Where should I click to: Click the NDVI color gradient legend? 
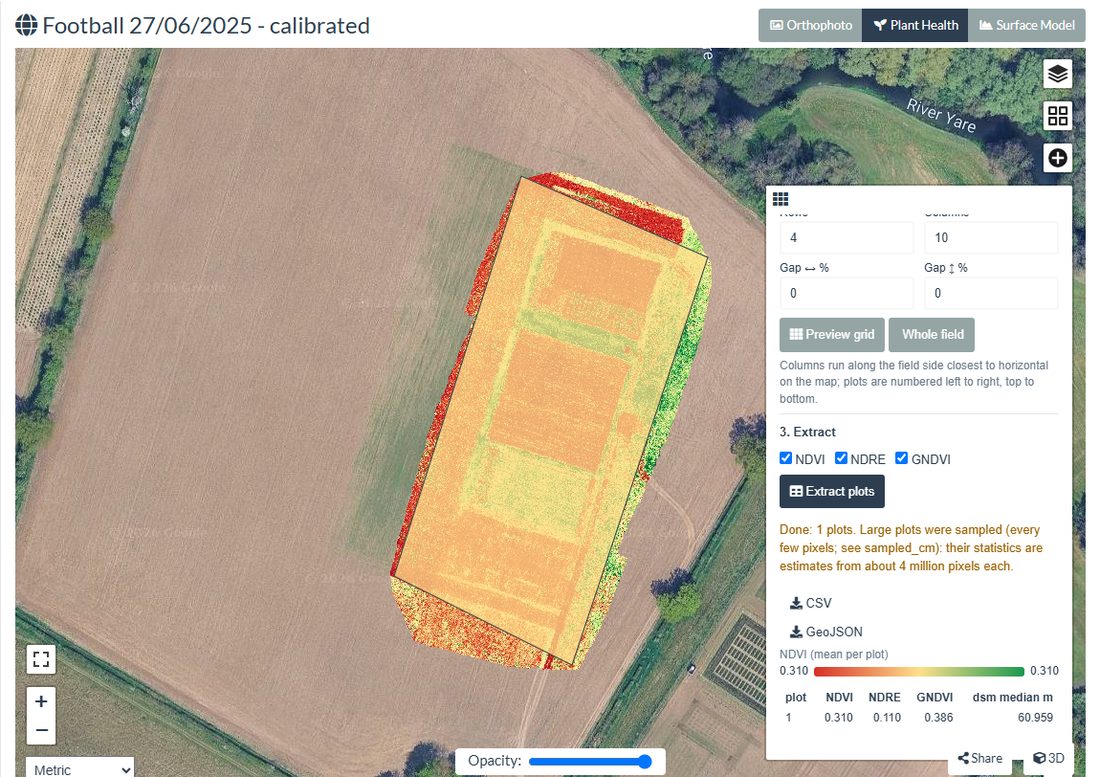click(919, 671)
